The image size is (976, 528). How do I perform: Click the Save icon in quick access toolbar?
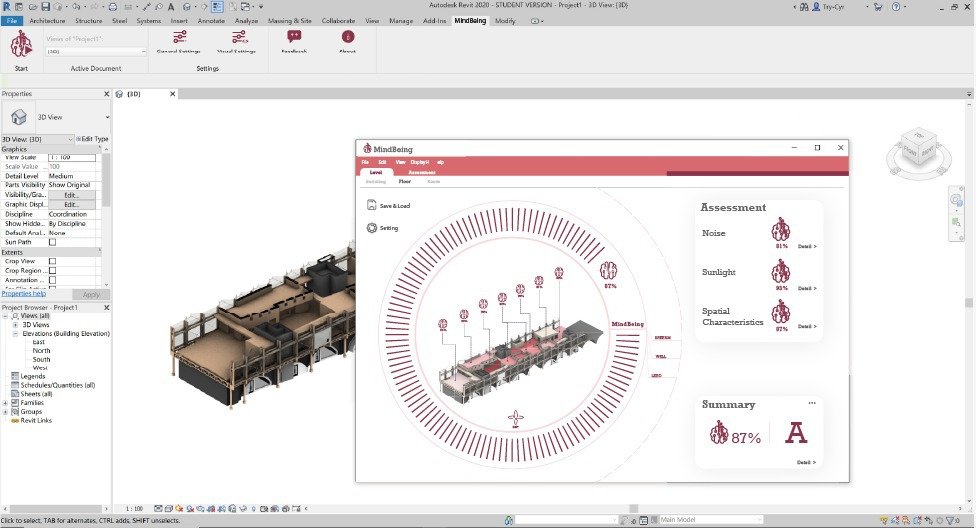coord(45,7)
